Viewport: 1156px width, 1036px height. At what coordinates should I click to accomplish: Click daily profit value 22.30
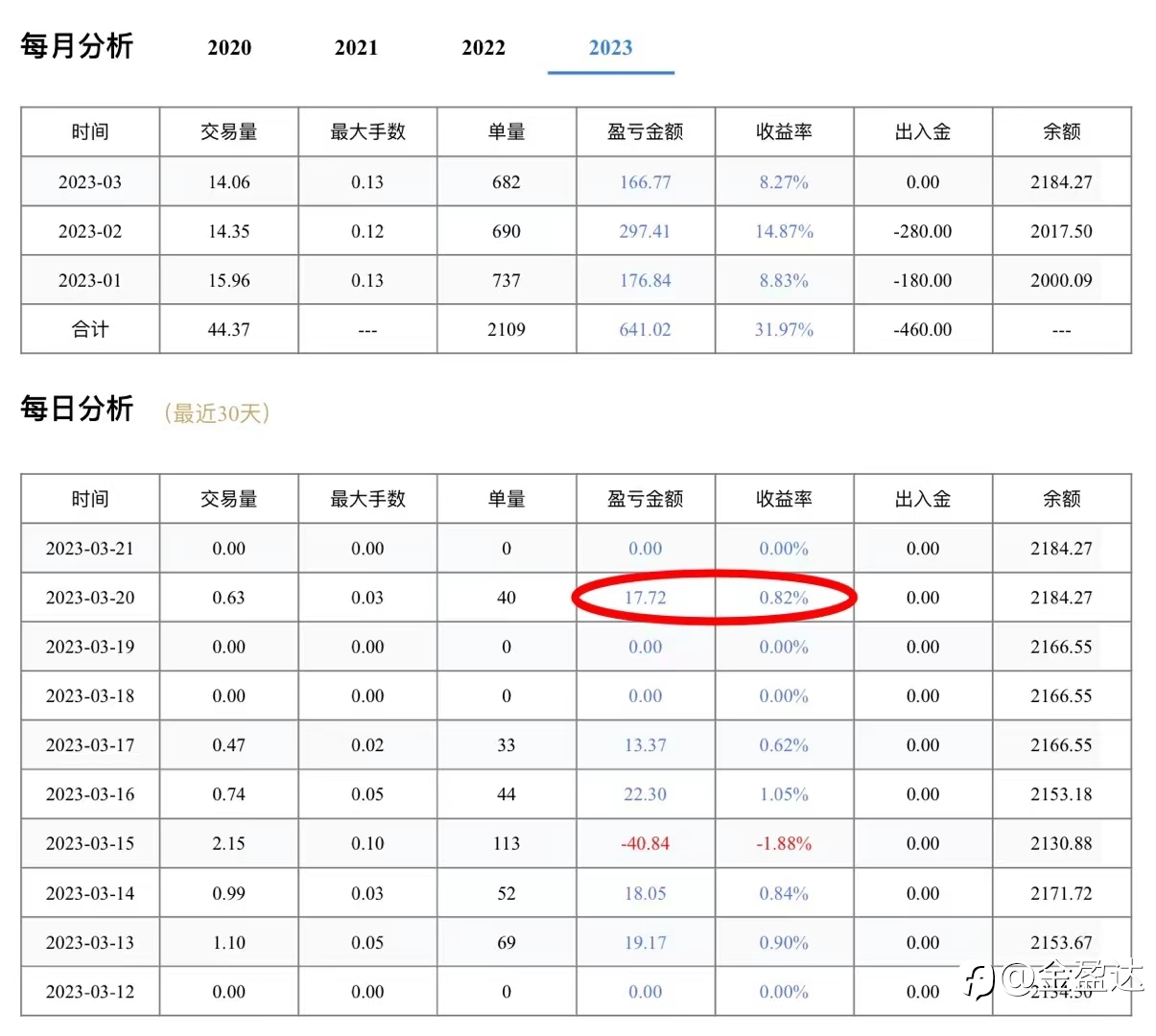point(646,794)
